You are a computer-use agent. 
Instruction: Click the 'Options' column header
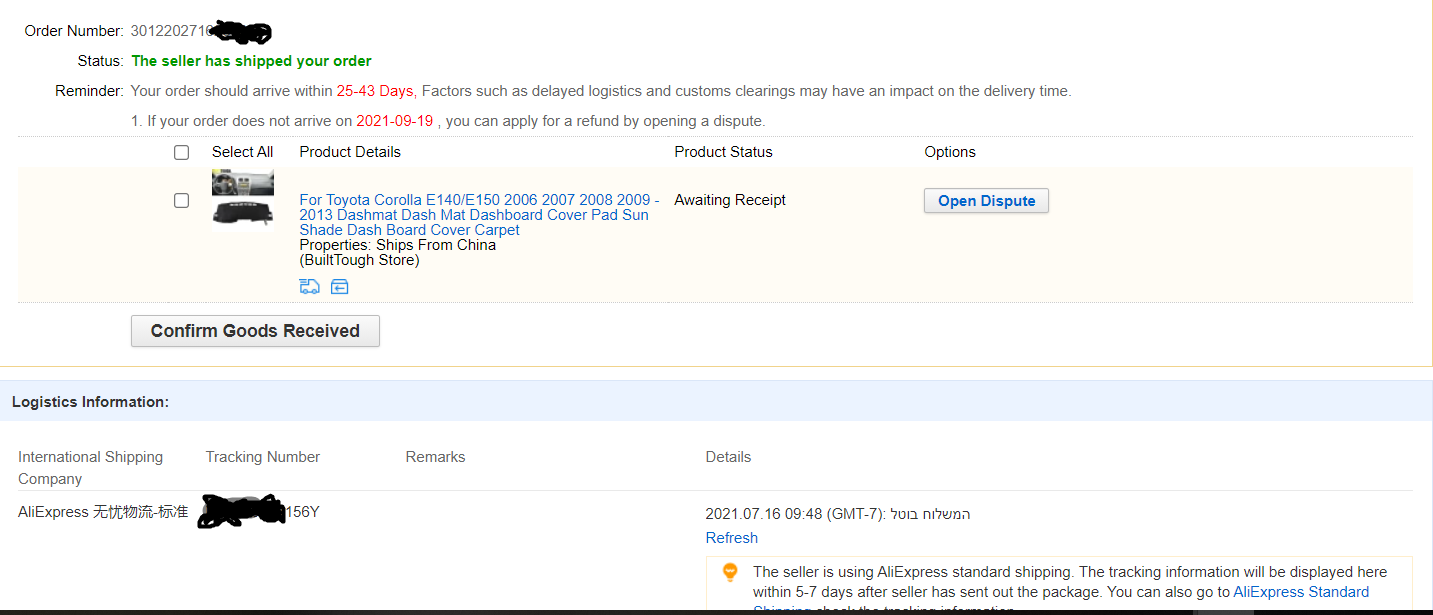pos(950,152)
